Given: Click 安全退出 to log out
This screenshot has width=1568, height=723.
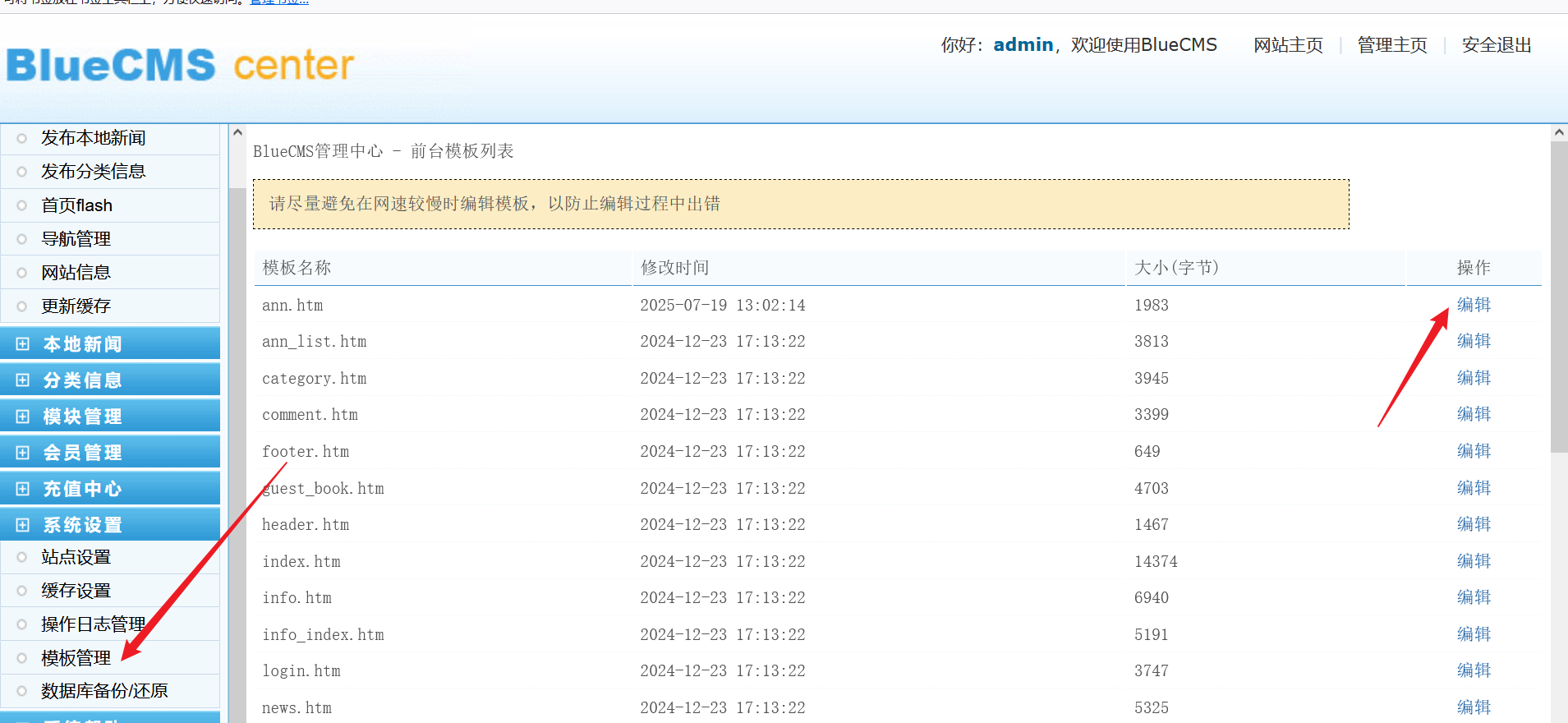Looking at the screenshot, I should click(x=1497, y=45).
